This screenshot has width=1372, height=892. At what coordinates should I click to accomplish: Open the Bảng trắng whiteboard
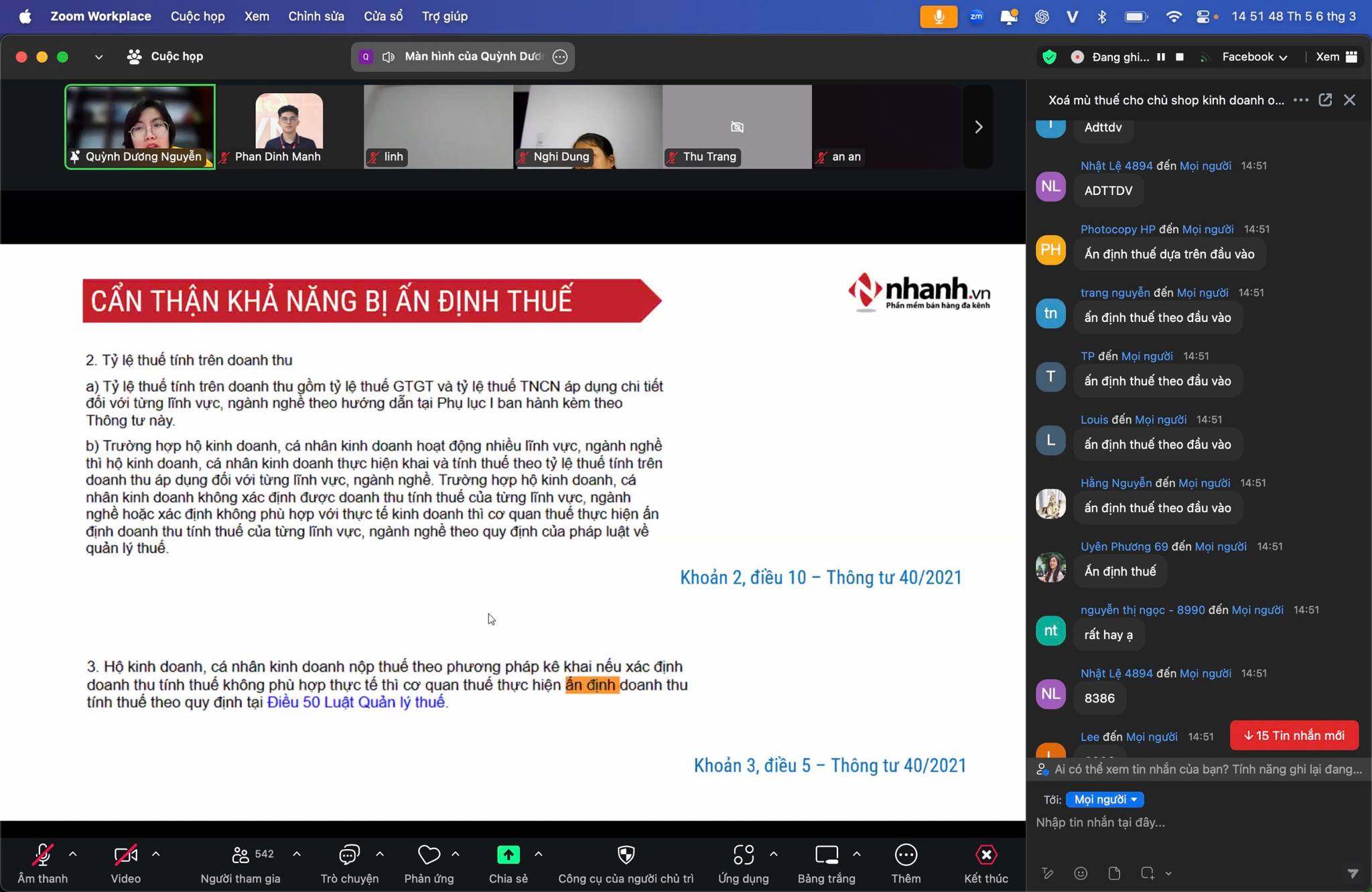(x=826, y=855)
